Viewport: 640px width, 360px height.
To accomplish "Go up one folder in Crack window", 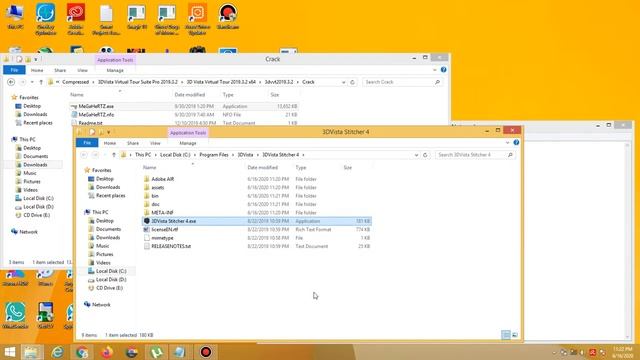I will point(41,82).
